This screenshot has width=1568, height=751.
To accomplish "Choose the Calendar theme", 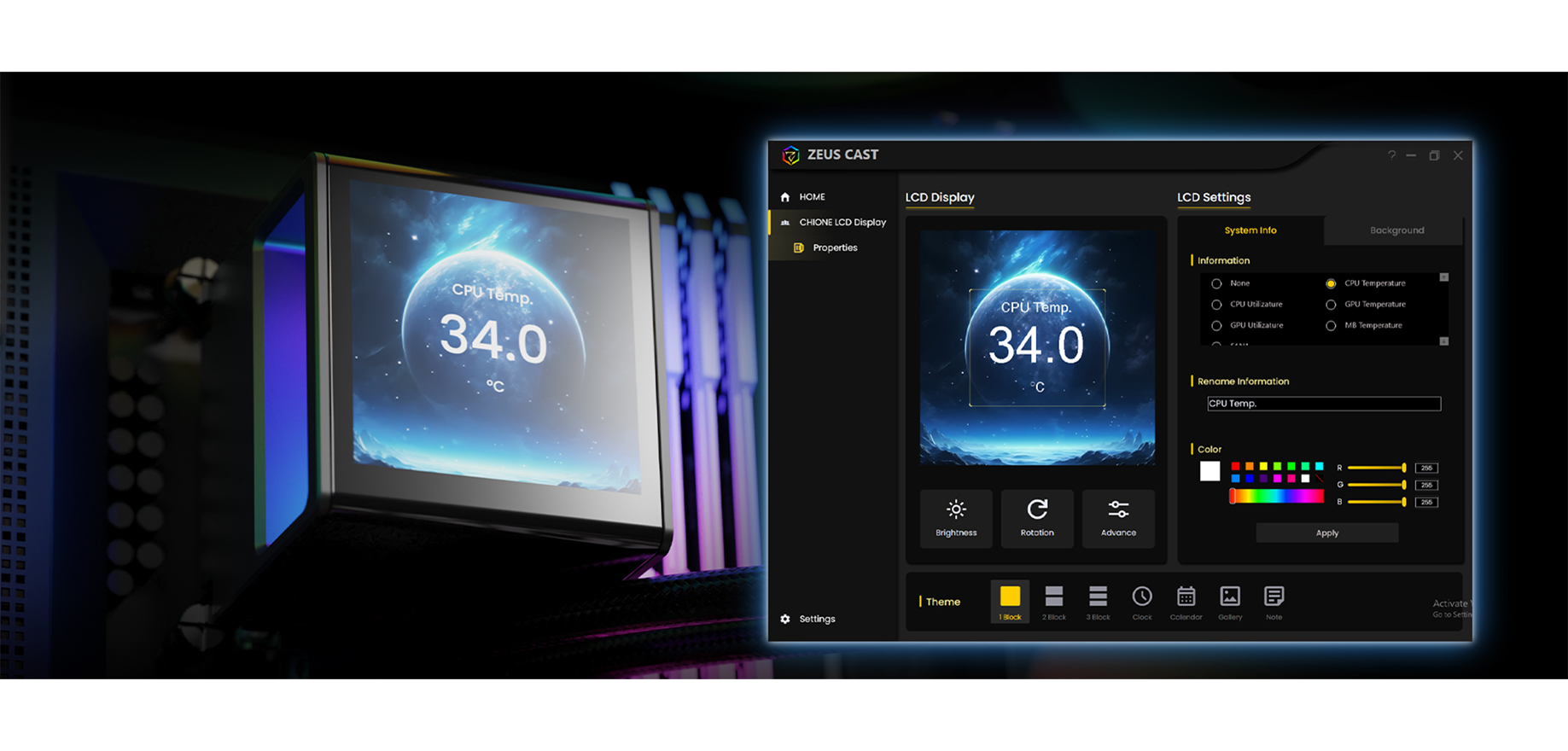I will 1186,602.
